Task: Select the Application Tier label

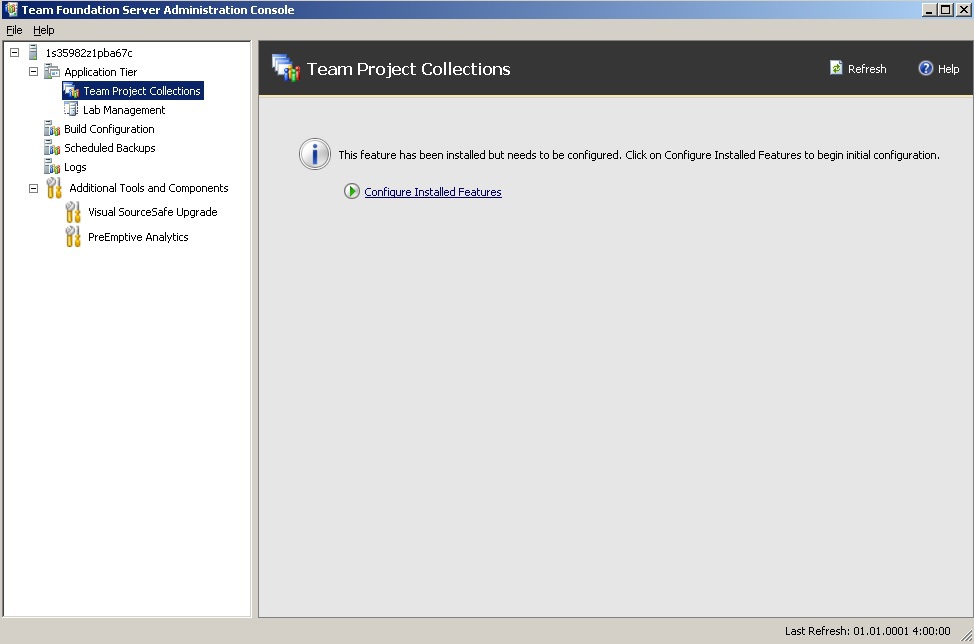Action: [x=101, y=72]
